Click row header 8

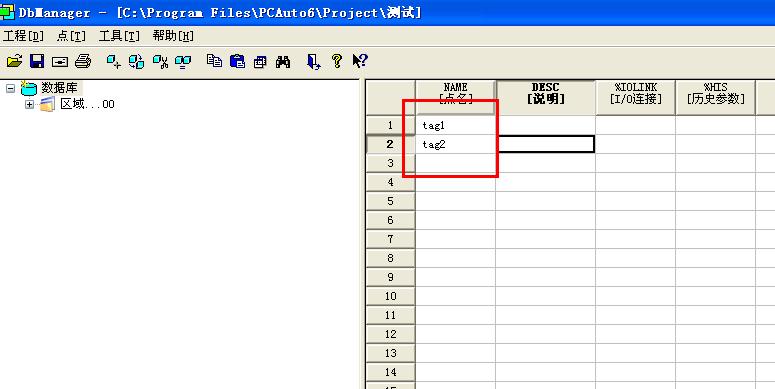click(x=390, y=258)
